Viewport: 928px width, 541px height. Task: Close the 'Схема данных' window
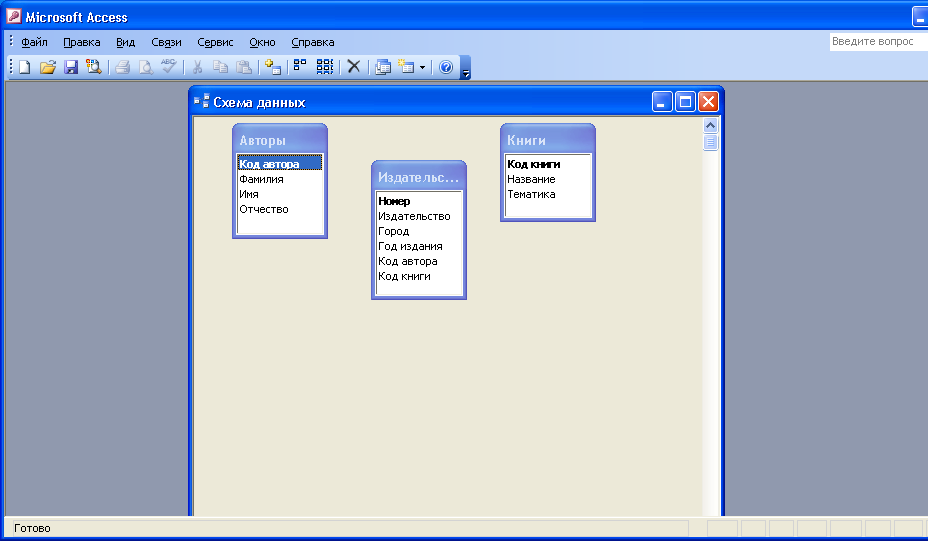pos(708,102)
